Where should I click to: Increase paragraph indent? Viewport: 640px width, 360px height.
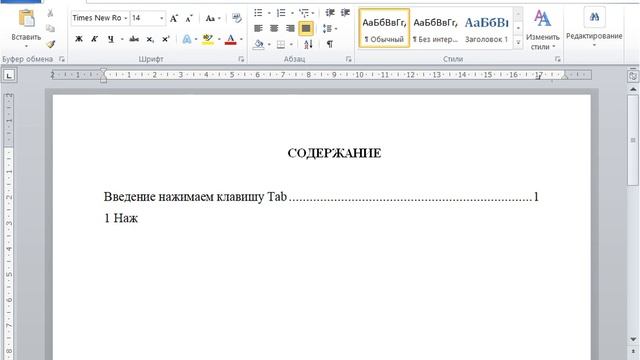345,13
